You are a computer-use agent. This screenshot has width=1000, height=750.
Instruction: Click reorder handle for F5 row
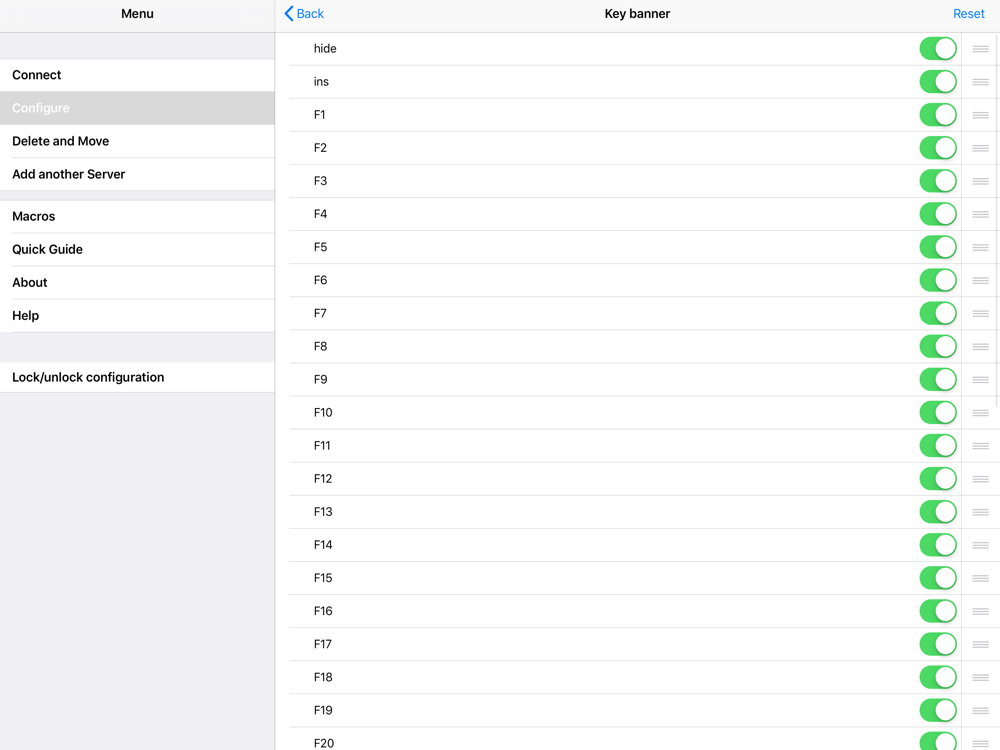click(980, 247)
